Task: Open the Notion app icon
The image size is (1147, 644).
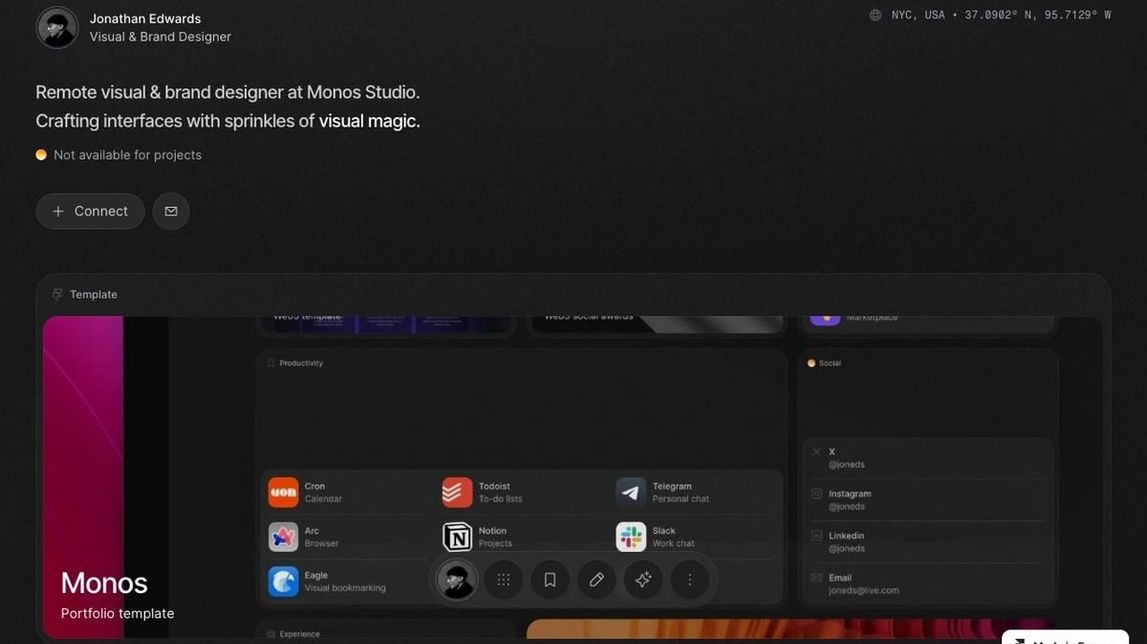Action: (x=457, y=537)
